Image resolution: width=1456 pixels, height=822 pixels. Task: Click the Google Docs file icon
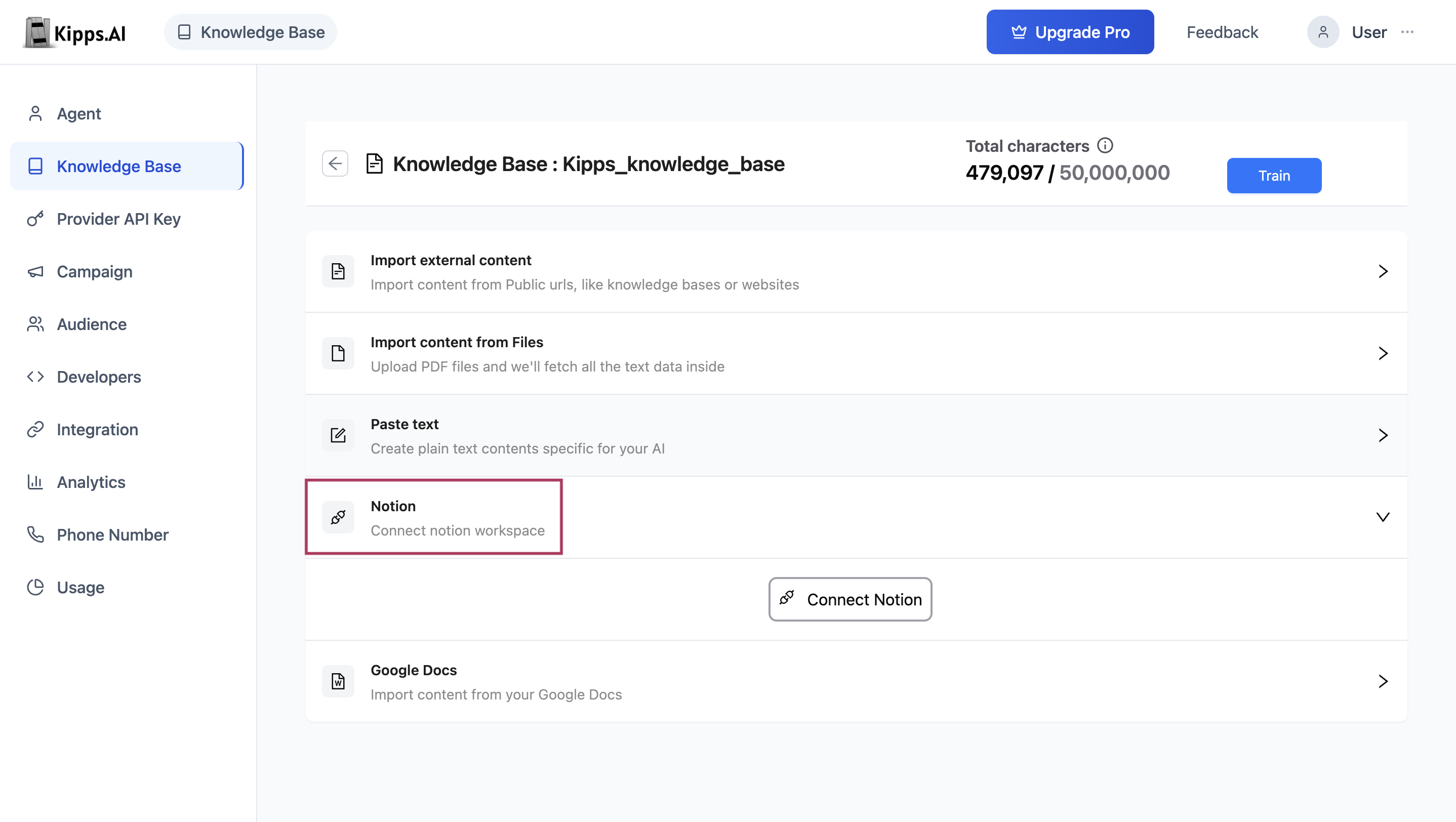tap(338, 681)
